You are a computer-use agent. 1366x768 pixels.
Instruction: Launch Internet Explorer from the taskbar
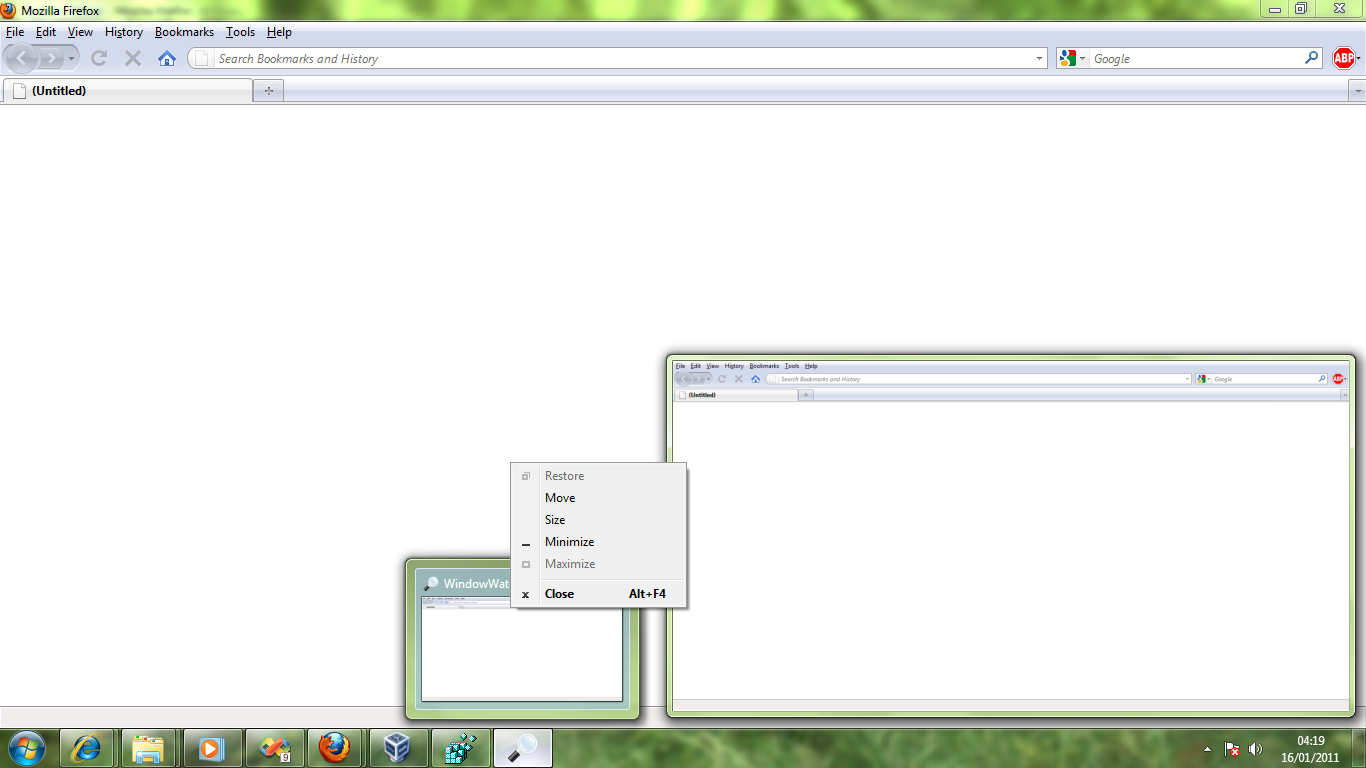tap(87, 748)
